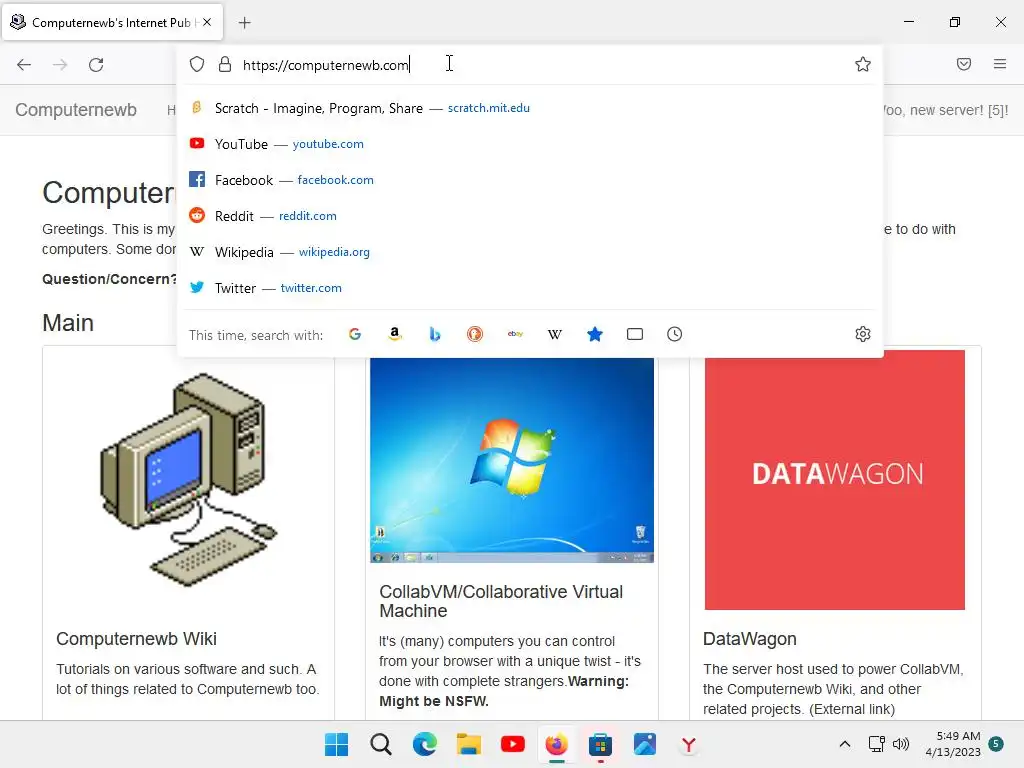Open the retro computer Wiki image
The image size is (1024, 768).
pos(189,480)
